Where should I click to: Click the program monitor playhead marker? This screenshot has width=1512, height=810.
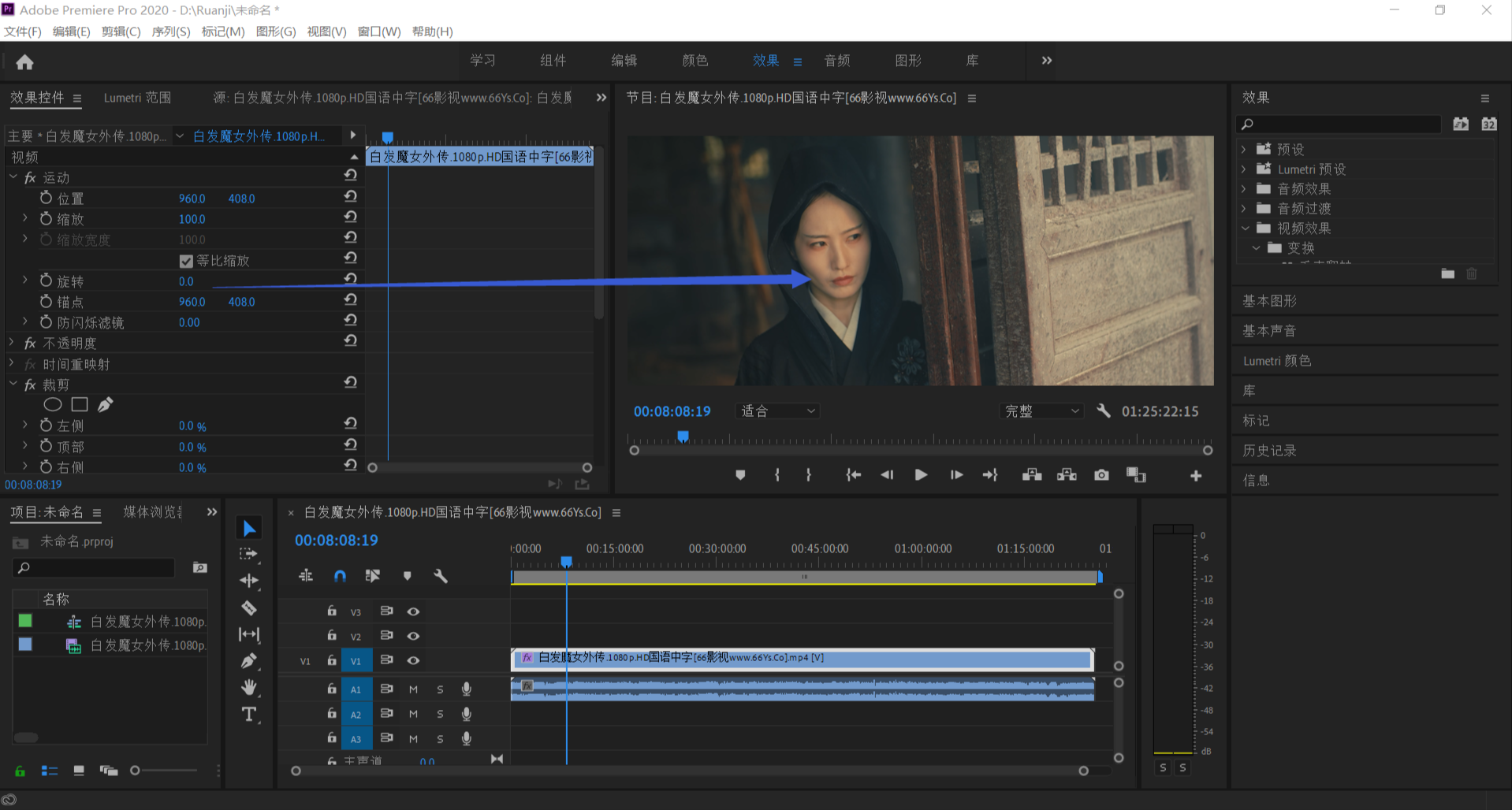coord(683,437)
